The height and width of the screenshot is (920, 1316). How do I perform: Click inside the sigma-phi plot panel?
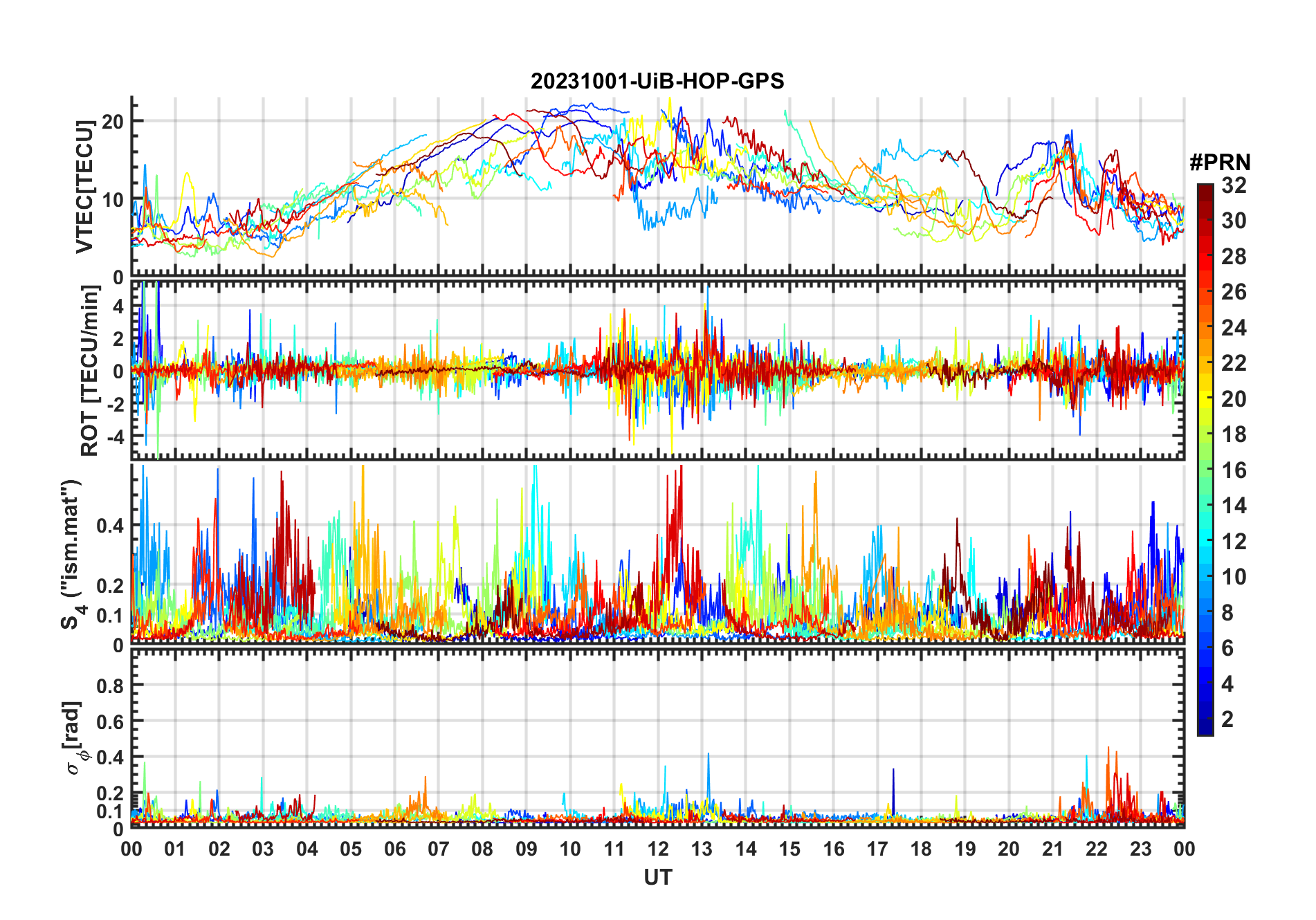click(657, 737)
